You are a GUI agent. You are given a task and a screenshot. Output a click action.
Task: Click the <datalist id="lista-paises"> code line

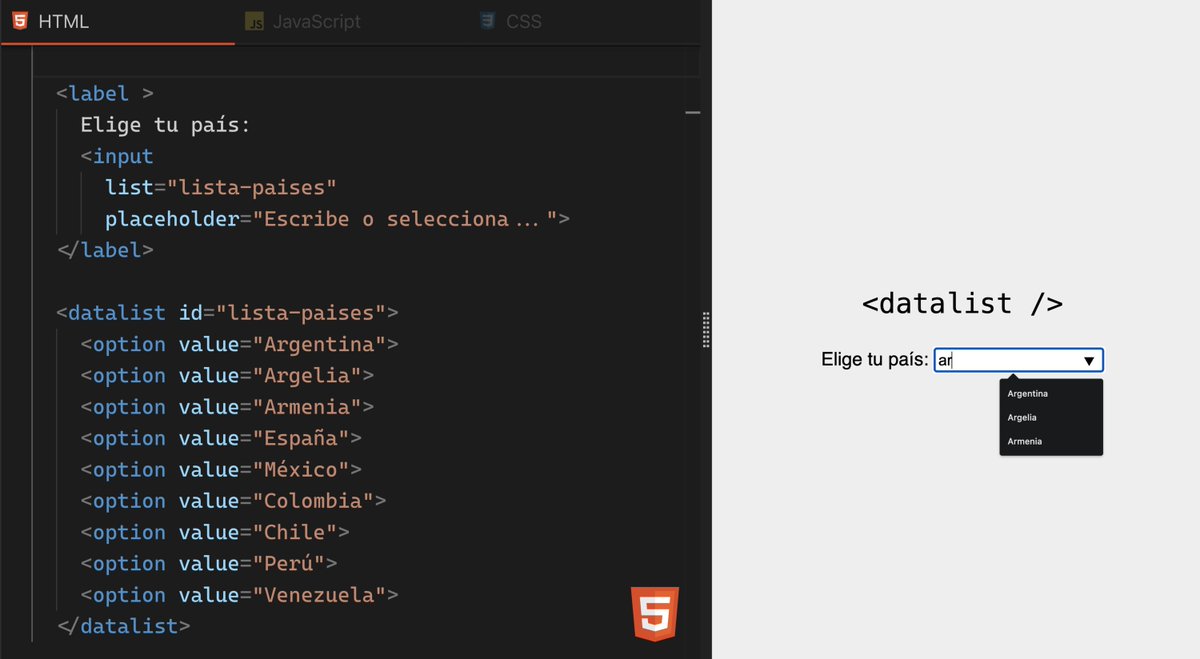227,312
